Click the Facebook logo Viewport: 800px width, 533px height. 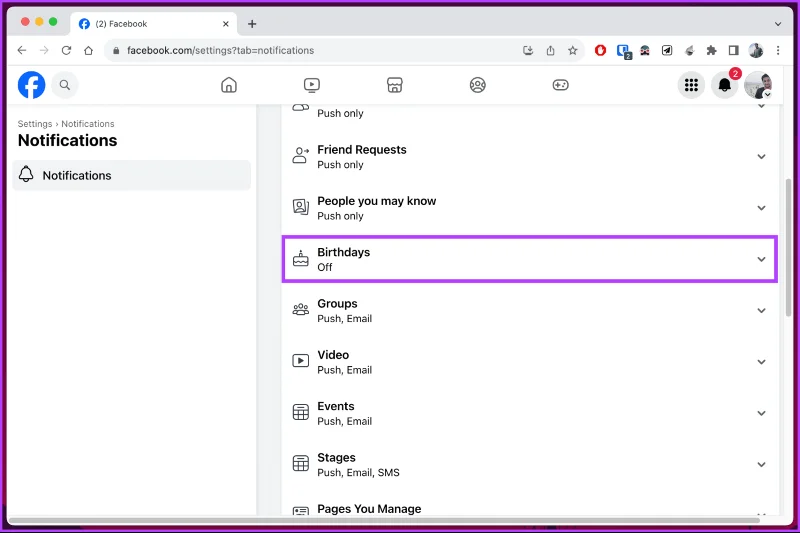tap(32, 85)
